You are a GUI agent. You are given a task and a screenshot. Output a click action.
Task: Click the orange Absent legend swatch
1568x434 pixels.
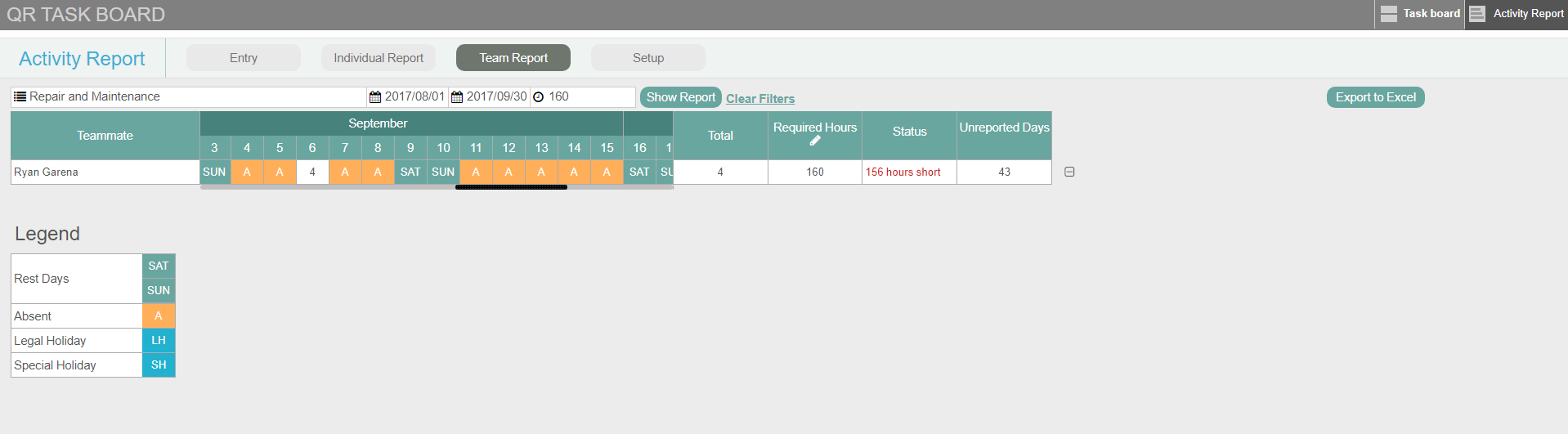point(159,316)
